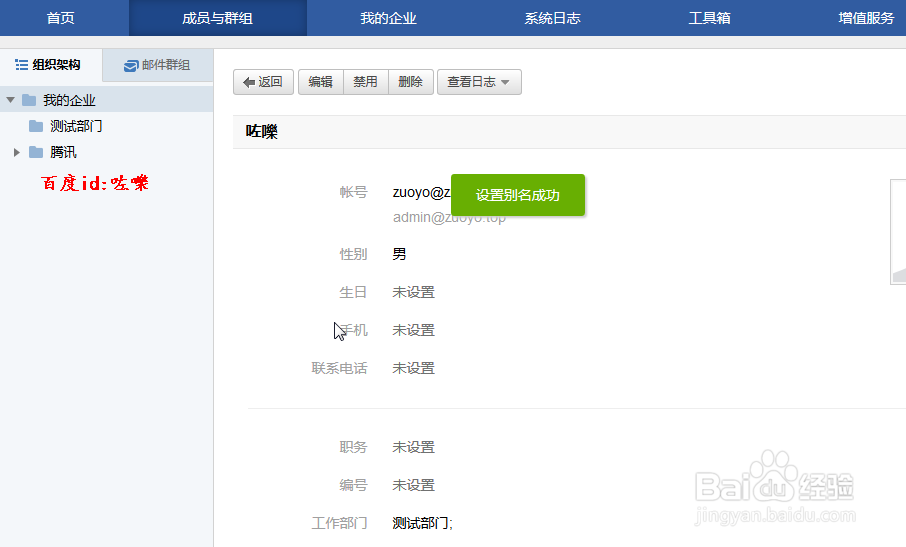
Task: Click the 组织架构 list icon
Action: [21, 65]
